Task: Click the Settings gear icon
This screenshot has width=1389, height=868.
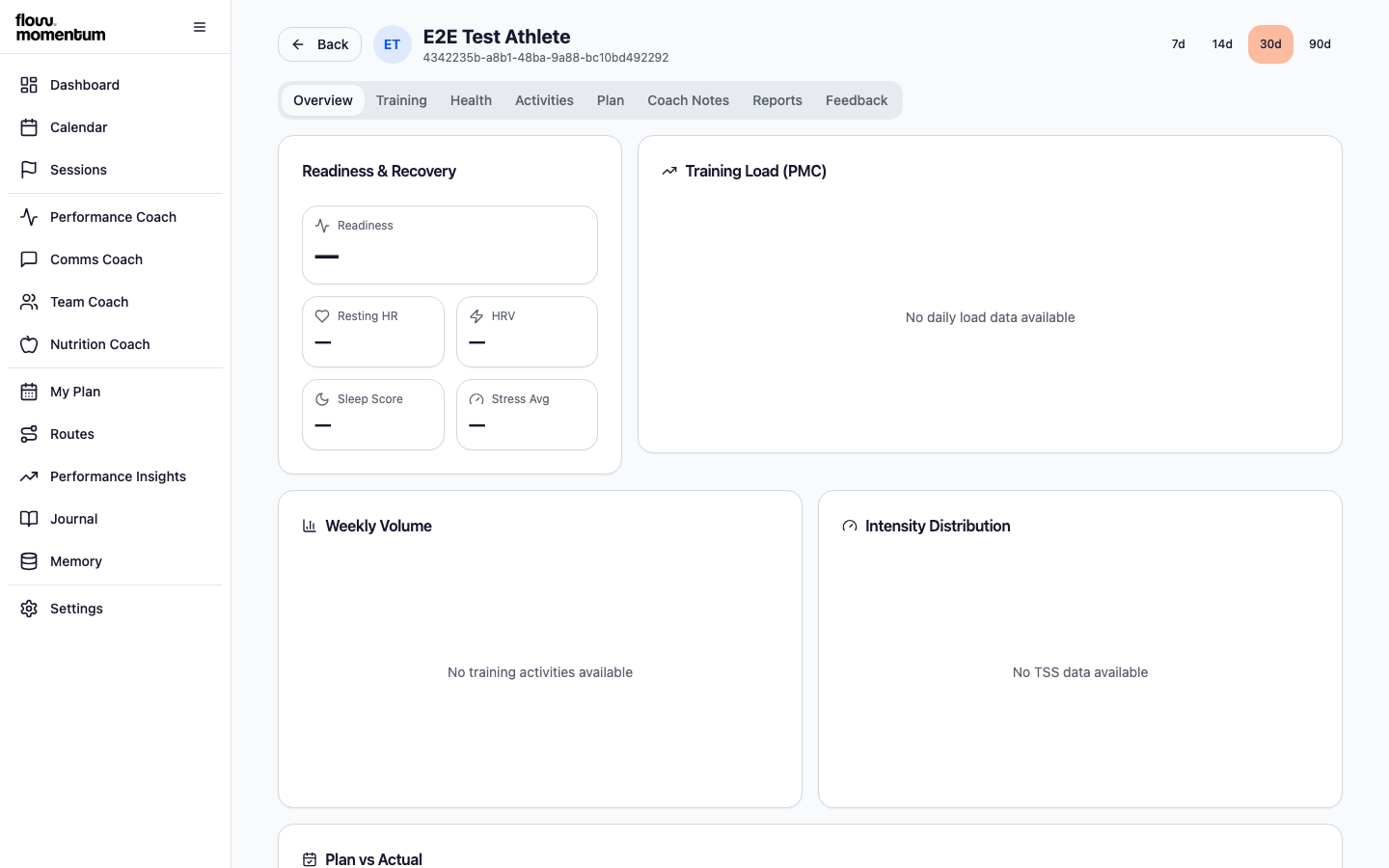Action: pos(29,609)
